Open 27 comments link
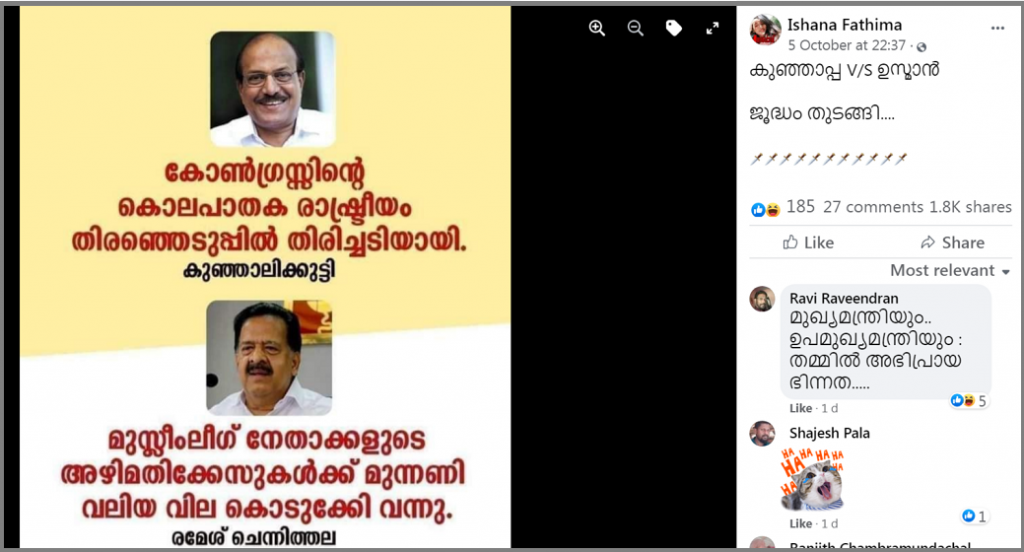 873,207
